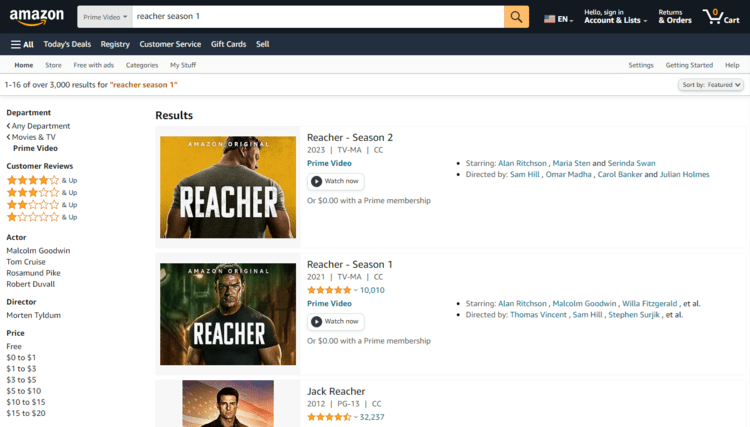This screenshot has width=750, height=427.
Task: Switch to the Prime Video Home tab
Action: (23, 65)
